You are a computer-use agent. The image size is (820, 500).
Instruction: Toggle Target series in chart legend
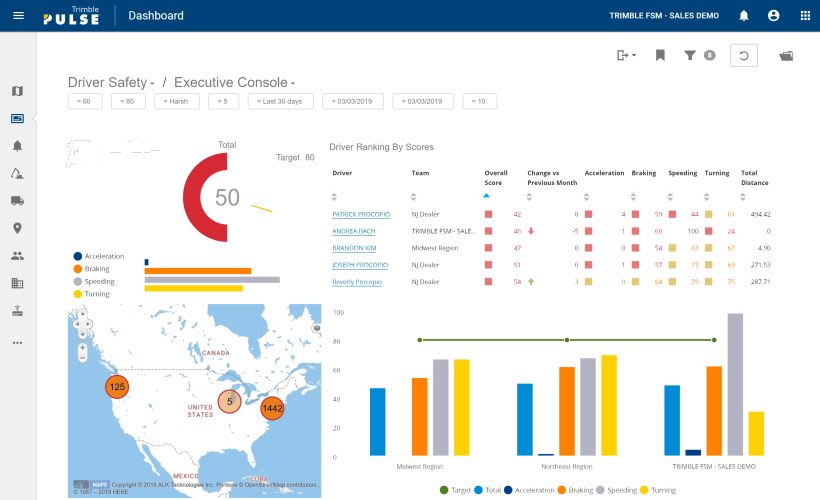tap(455, 490)
